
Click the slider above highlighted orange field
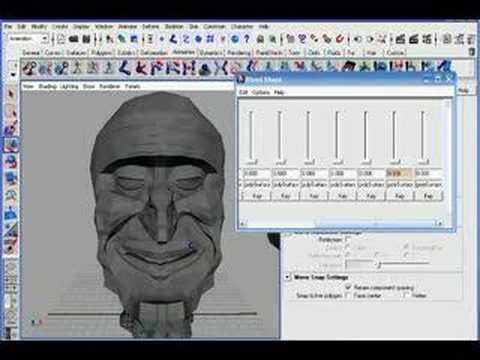coord(394,137)
